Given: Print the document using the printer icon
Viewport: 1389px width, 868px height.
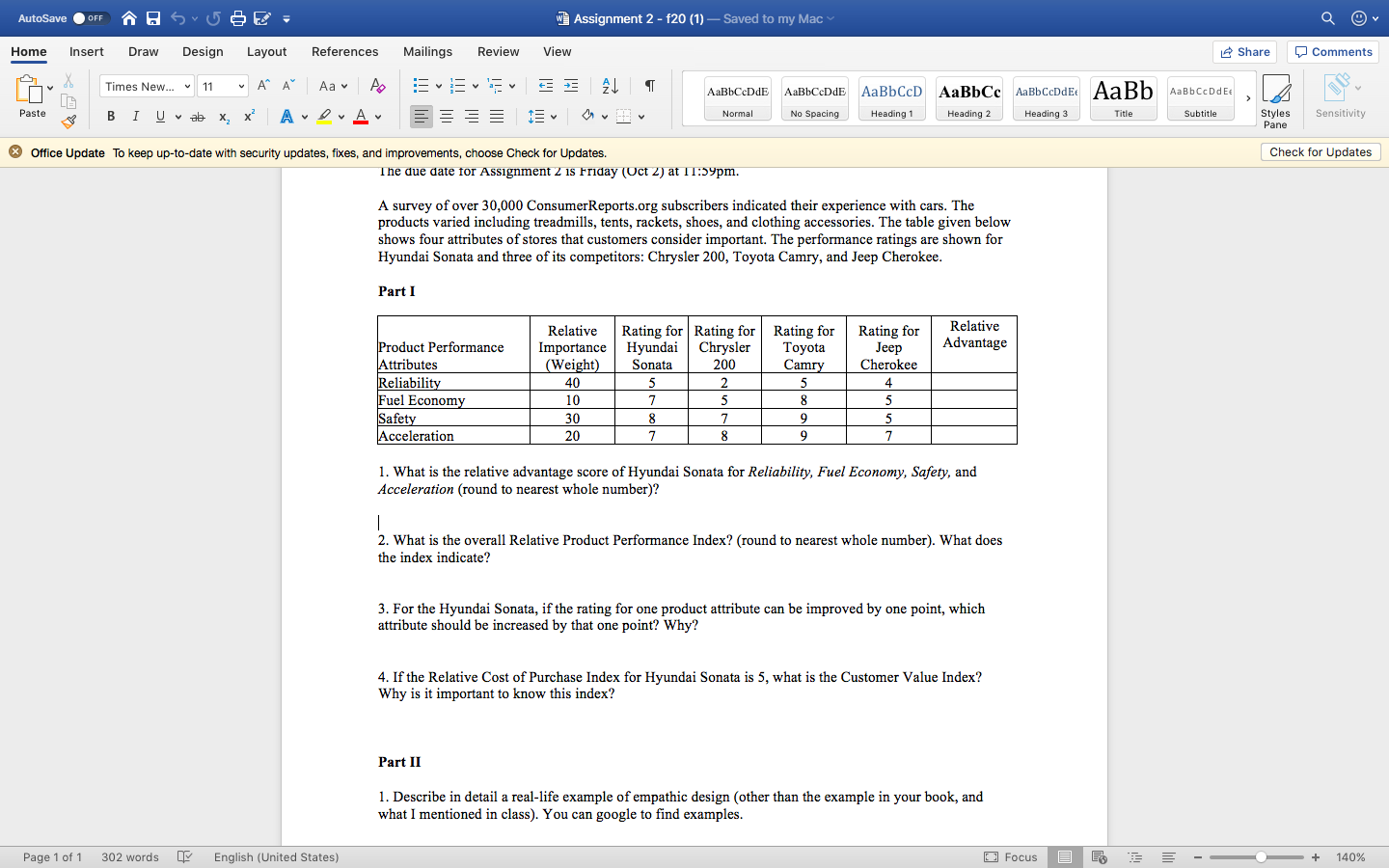Looking at the screenshot, I should (238, 18).
